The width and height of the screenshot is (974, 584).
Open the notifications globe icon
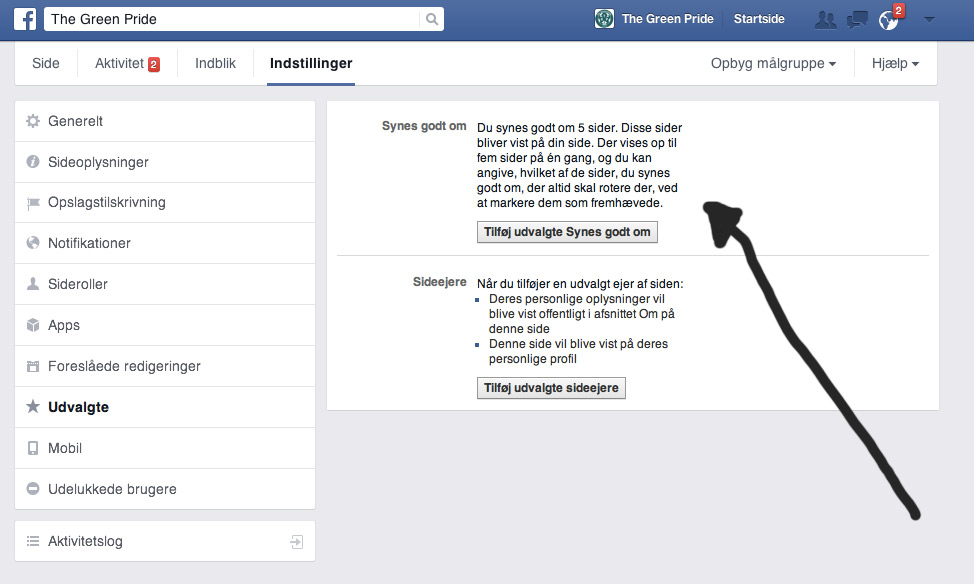887,20
